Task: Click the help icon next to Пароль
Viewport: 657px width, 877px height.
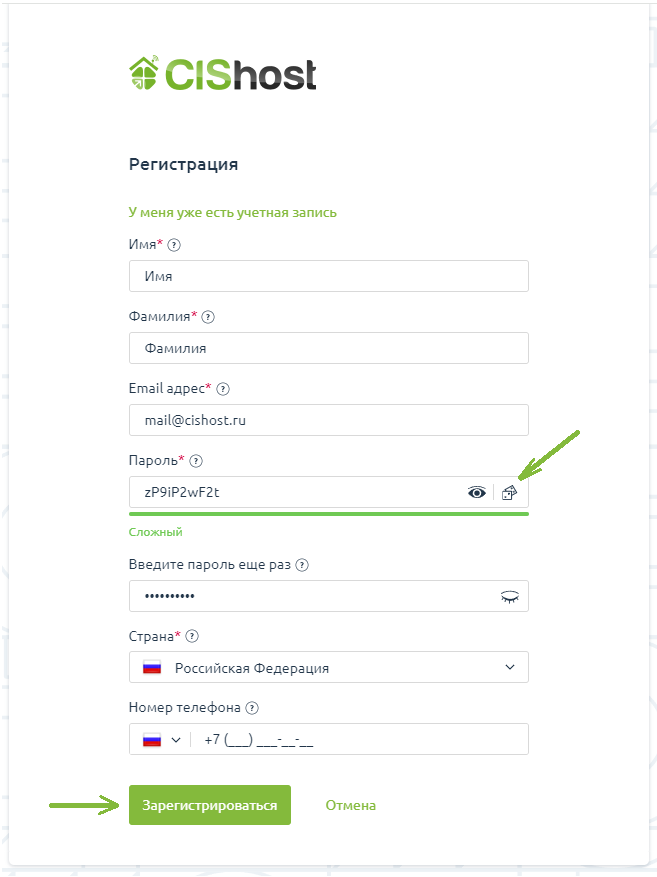Action: (196, 461)
